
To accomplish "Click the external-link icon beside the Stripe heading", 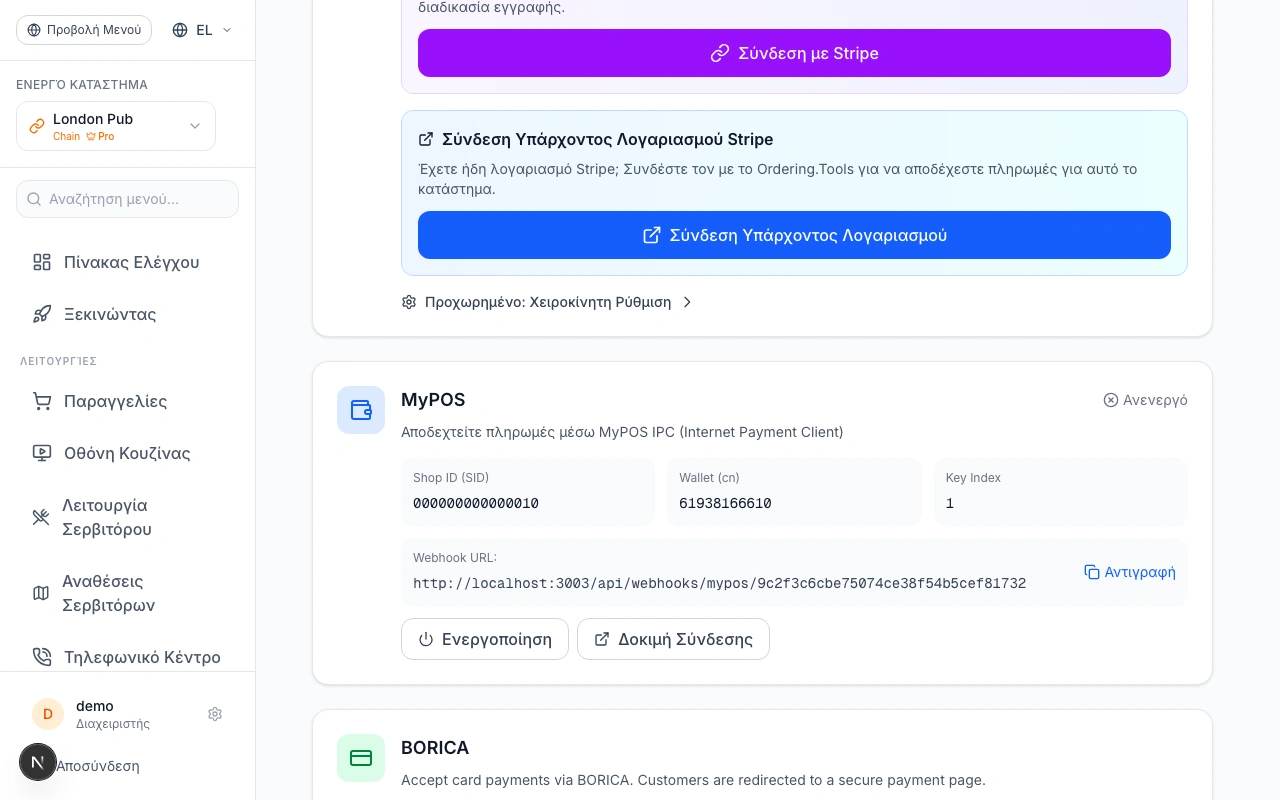I will tap(426, 139).
